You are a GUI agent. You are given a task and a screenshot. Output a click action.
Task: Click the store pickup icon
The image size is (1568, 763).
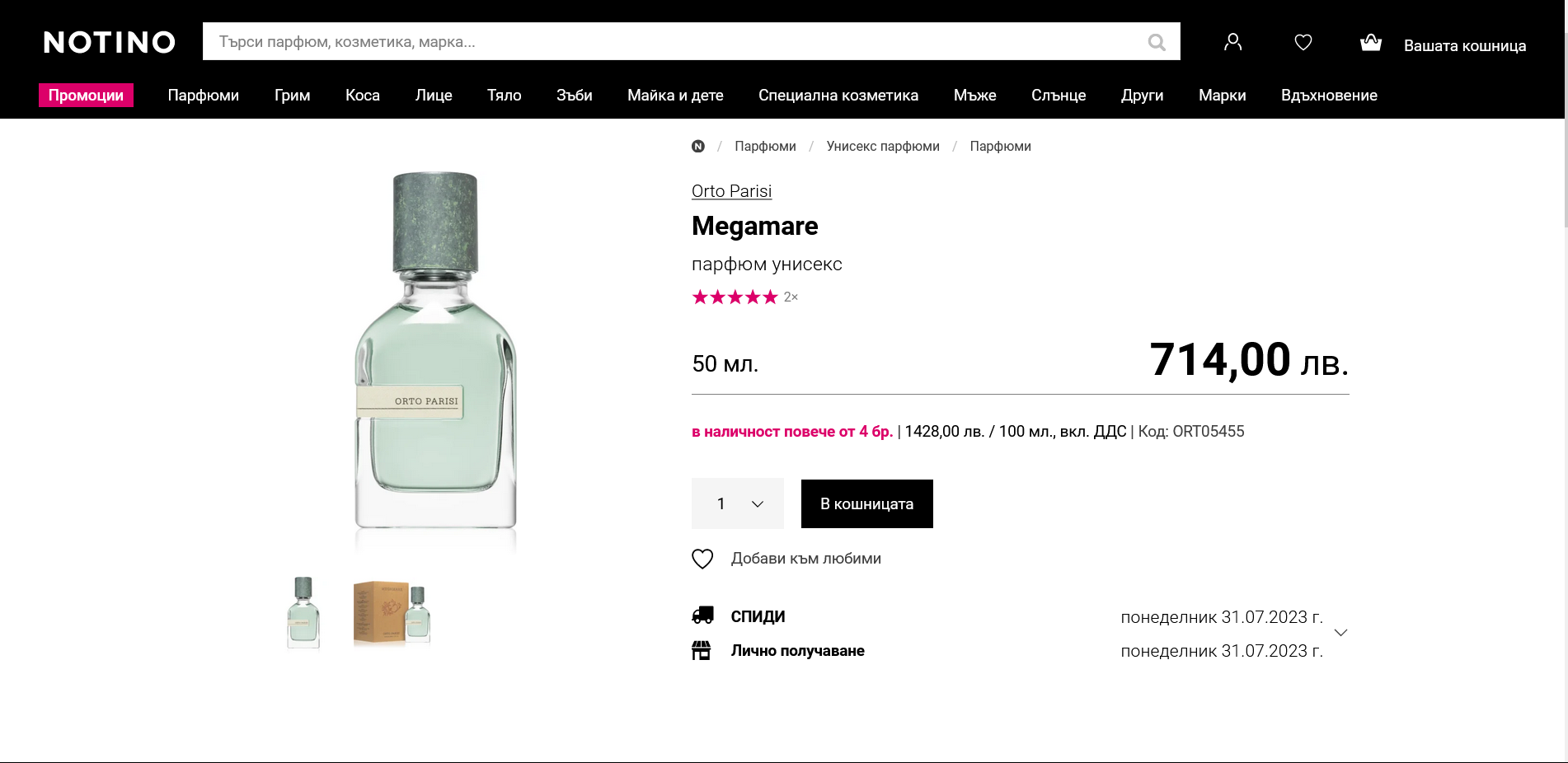click(702, 651)
